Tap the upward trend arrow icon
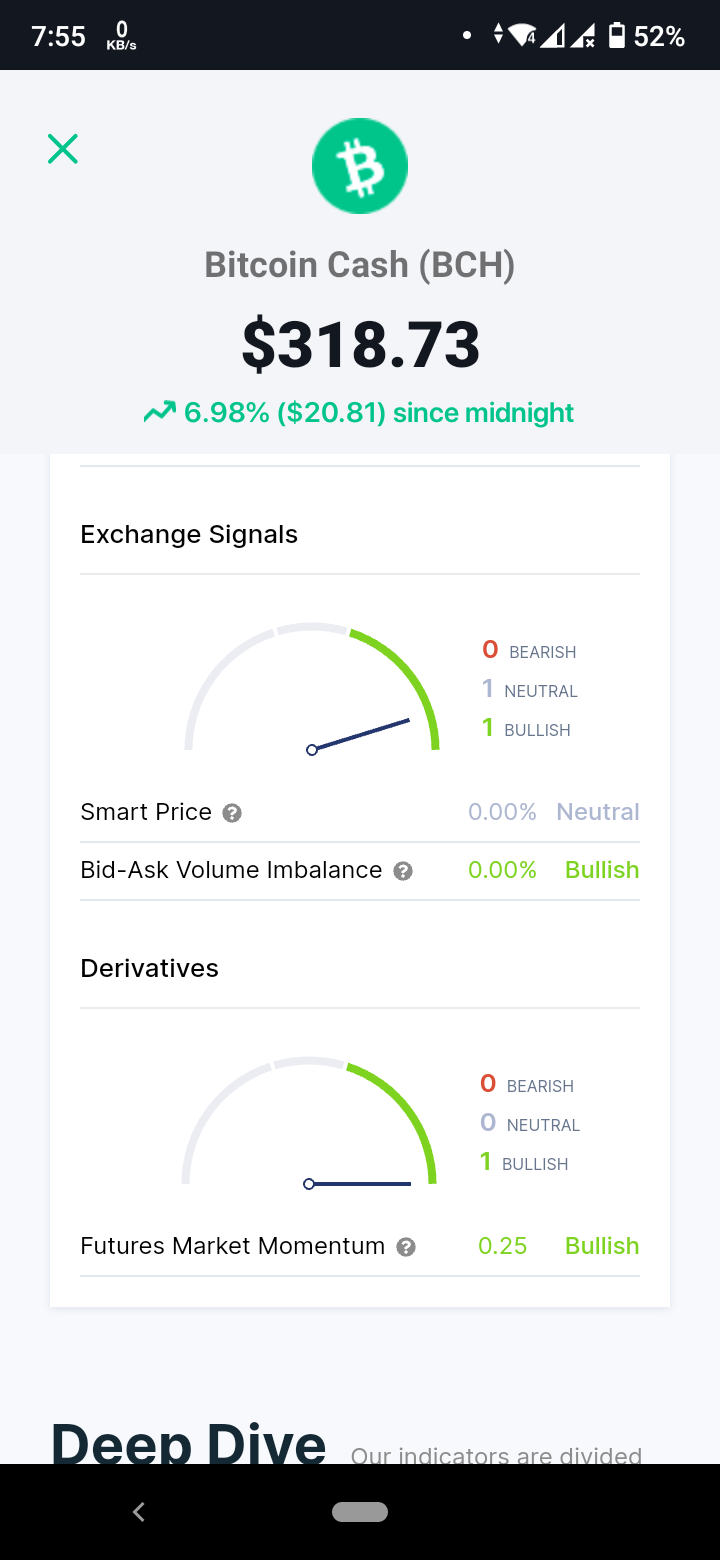 pyautogui.click(x=160, y=412)
